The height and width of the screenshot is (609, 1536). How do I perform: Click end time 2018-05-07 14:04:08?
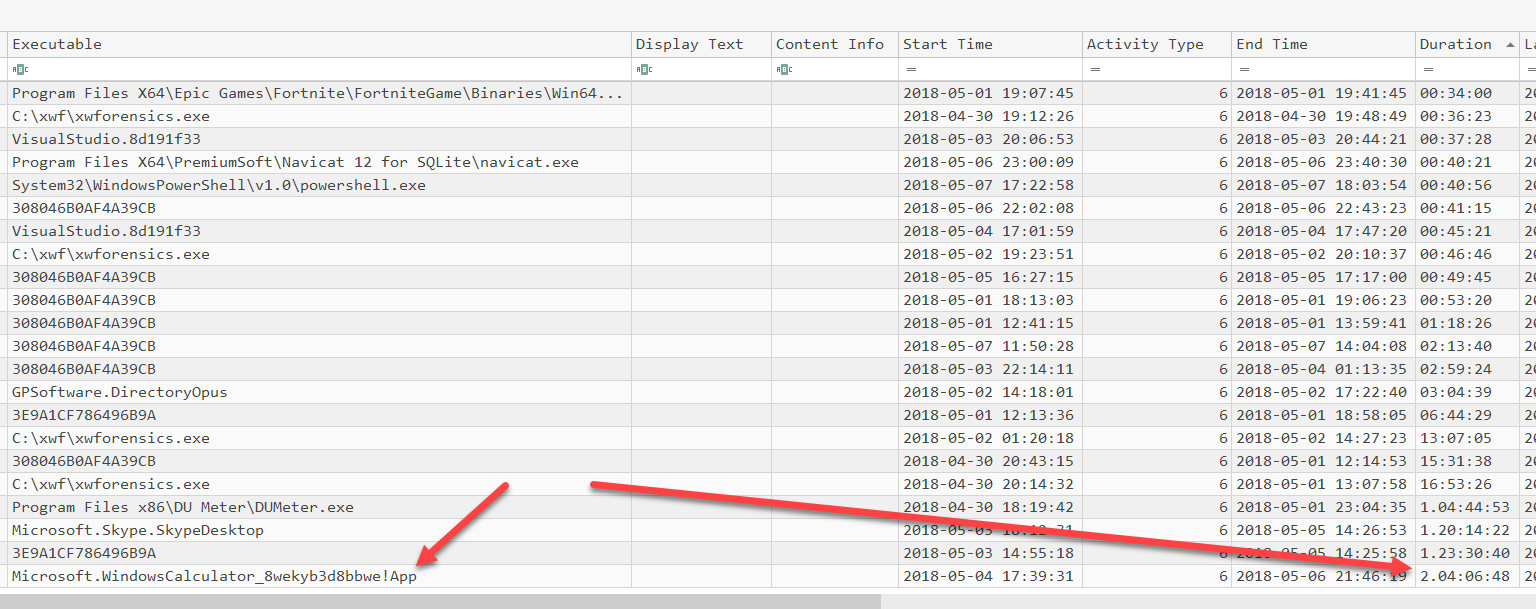pyautogui.click(x=1321, y=346)
